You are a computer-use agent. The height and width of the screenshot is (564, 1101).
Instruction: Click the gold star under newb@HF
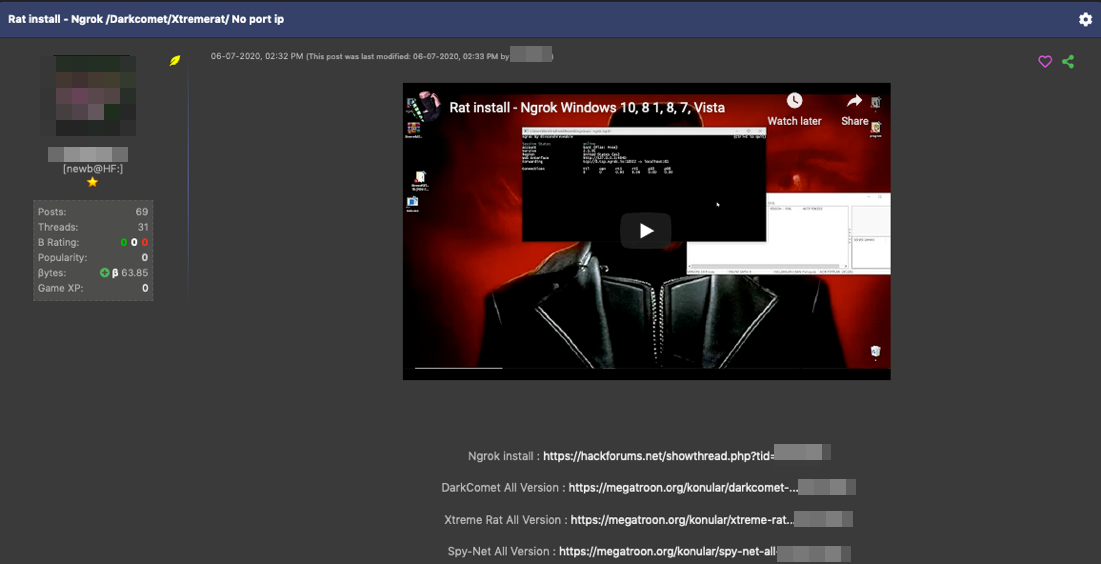click(92, 182)
